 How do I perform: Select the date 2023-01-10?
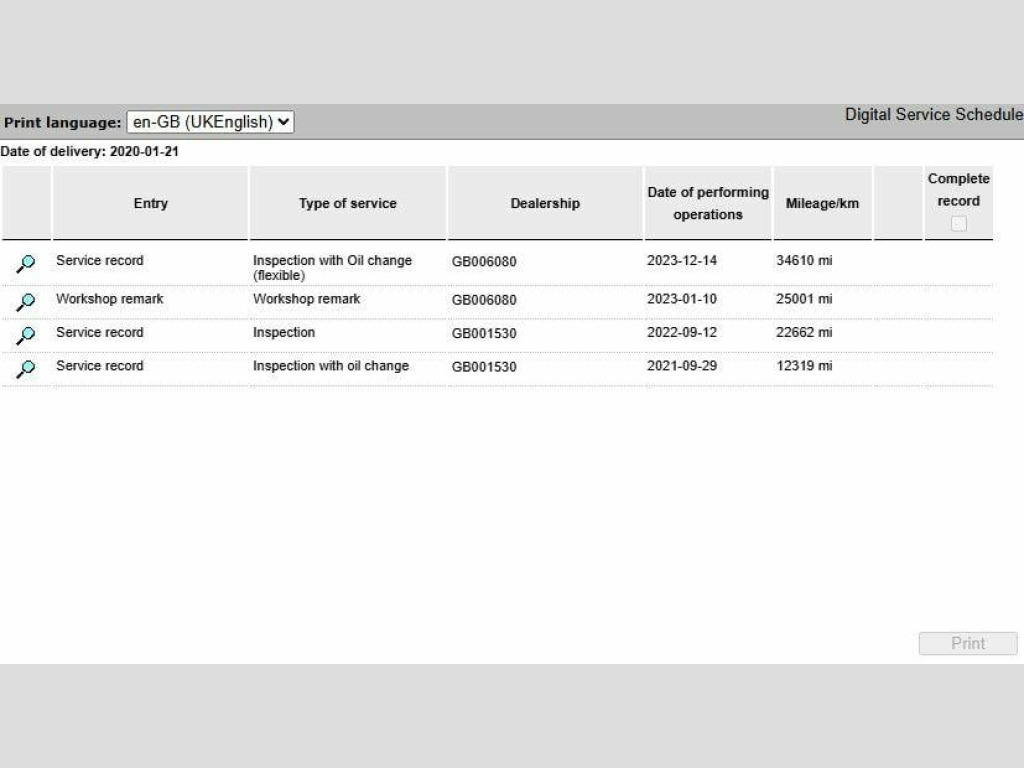(x=682, y=299)
